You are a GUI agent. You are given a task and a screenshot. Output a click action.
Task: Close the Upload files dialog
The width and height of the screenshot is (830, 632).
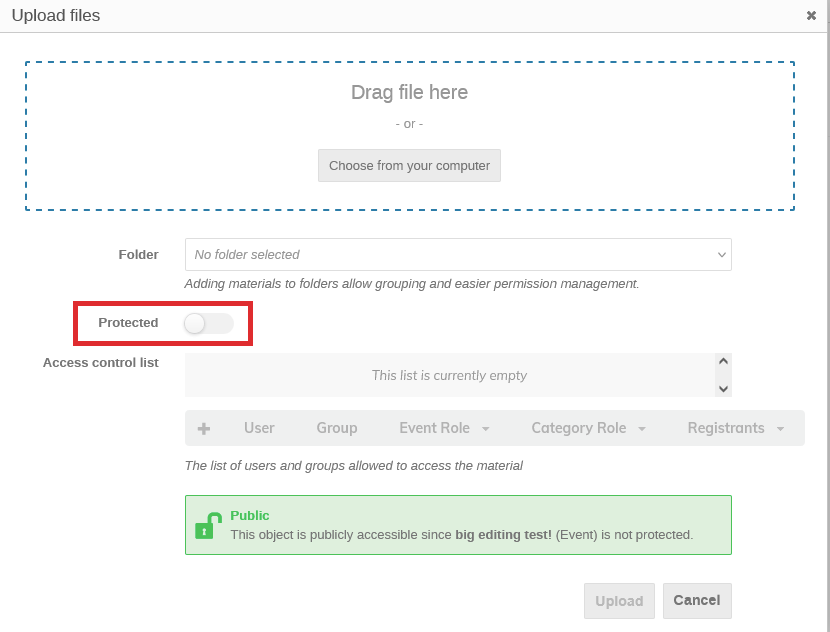click(x=811, y=16)
